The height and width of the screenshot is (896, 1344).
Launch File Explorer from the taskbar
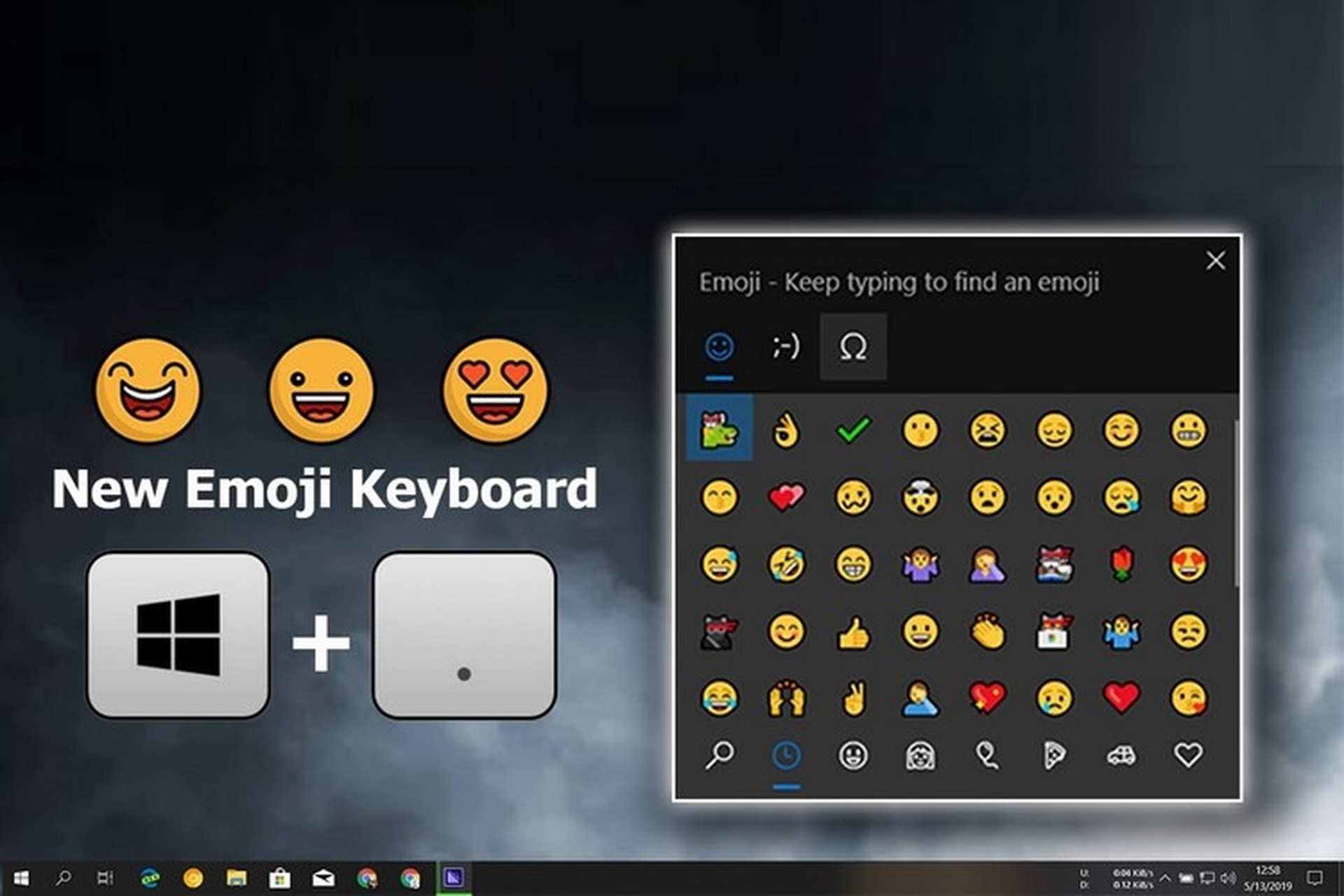237,878
